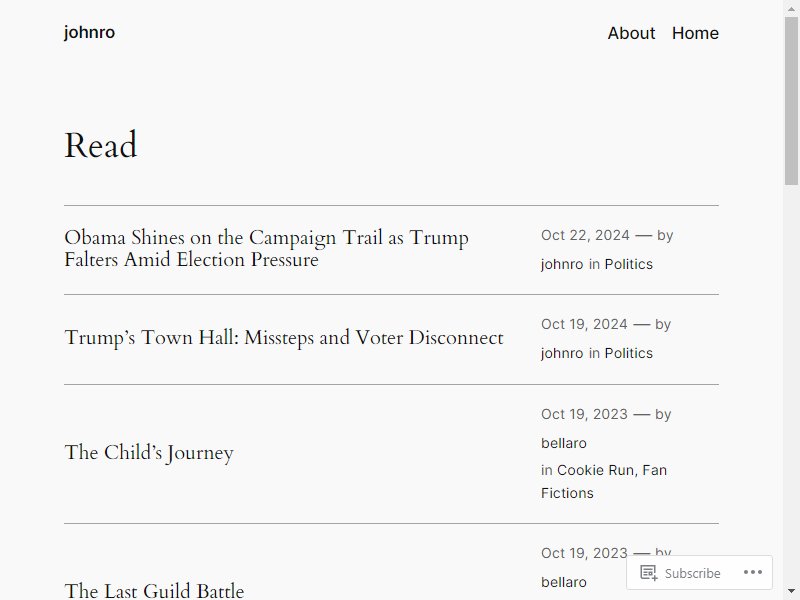800x600 pixels.
Task: Click the johnro site title
Action: (x=89, y=32)
